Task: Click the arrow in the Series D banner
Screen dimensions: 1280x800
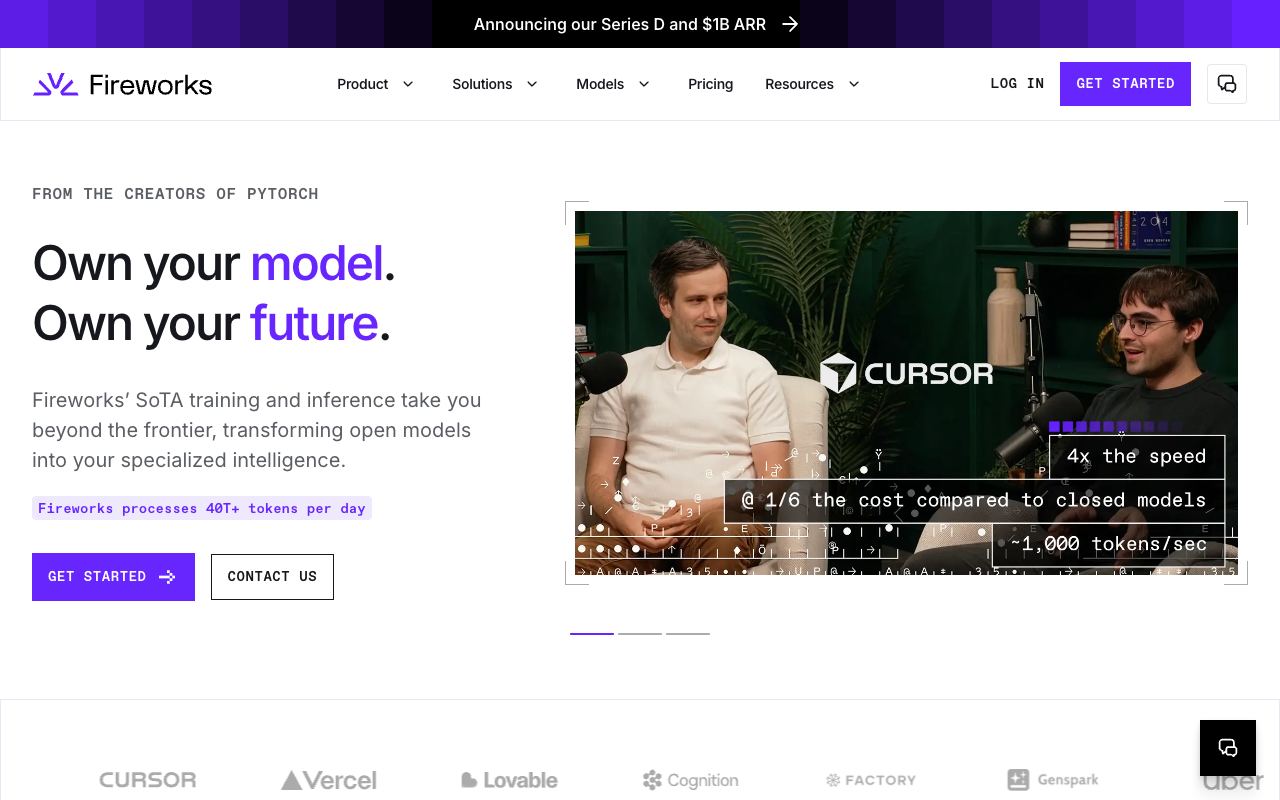Action: (x=790, y=24)
